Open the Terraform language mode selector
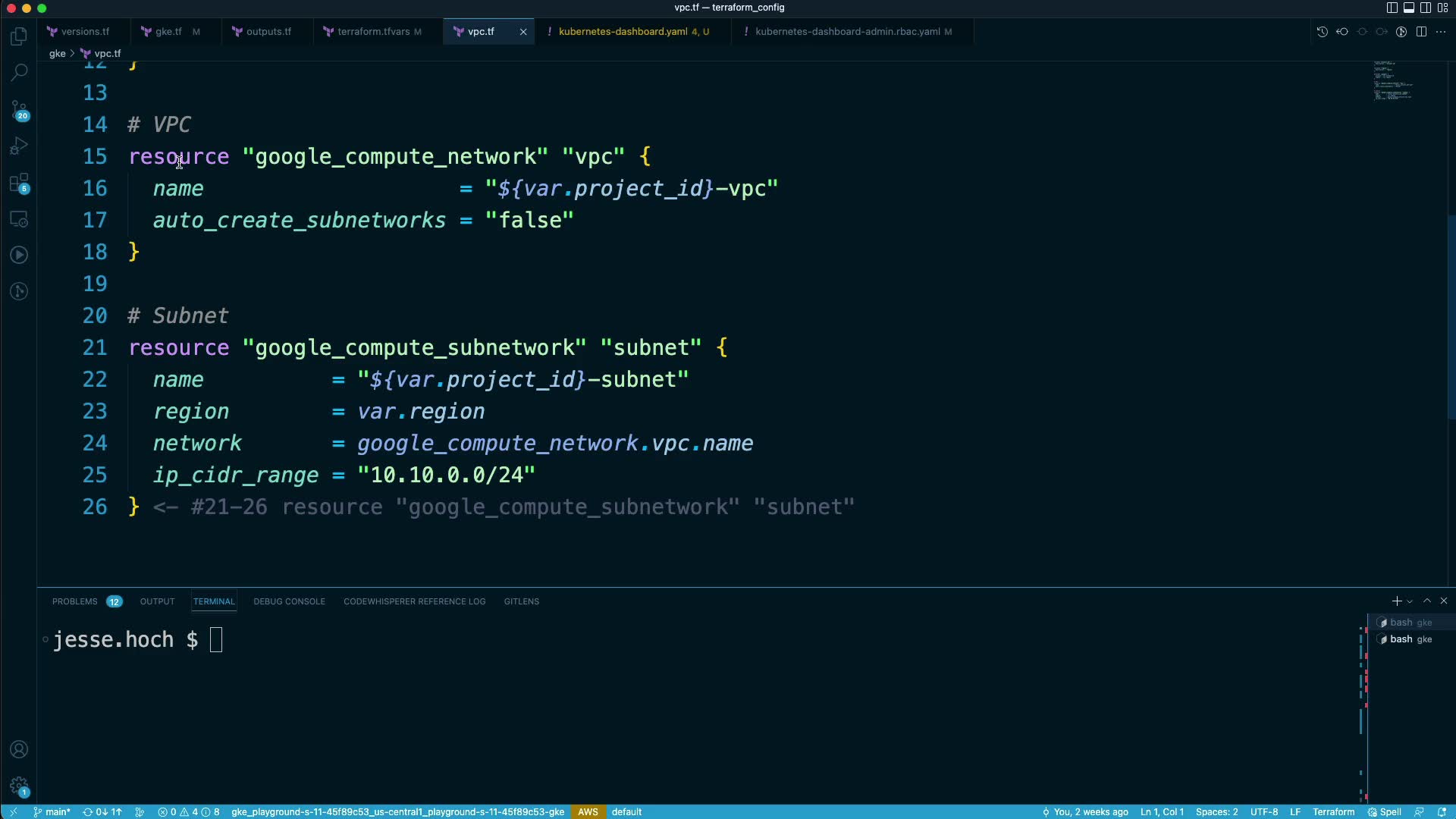This screenshot has height=819, width=1456. point(1333,811)
